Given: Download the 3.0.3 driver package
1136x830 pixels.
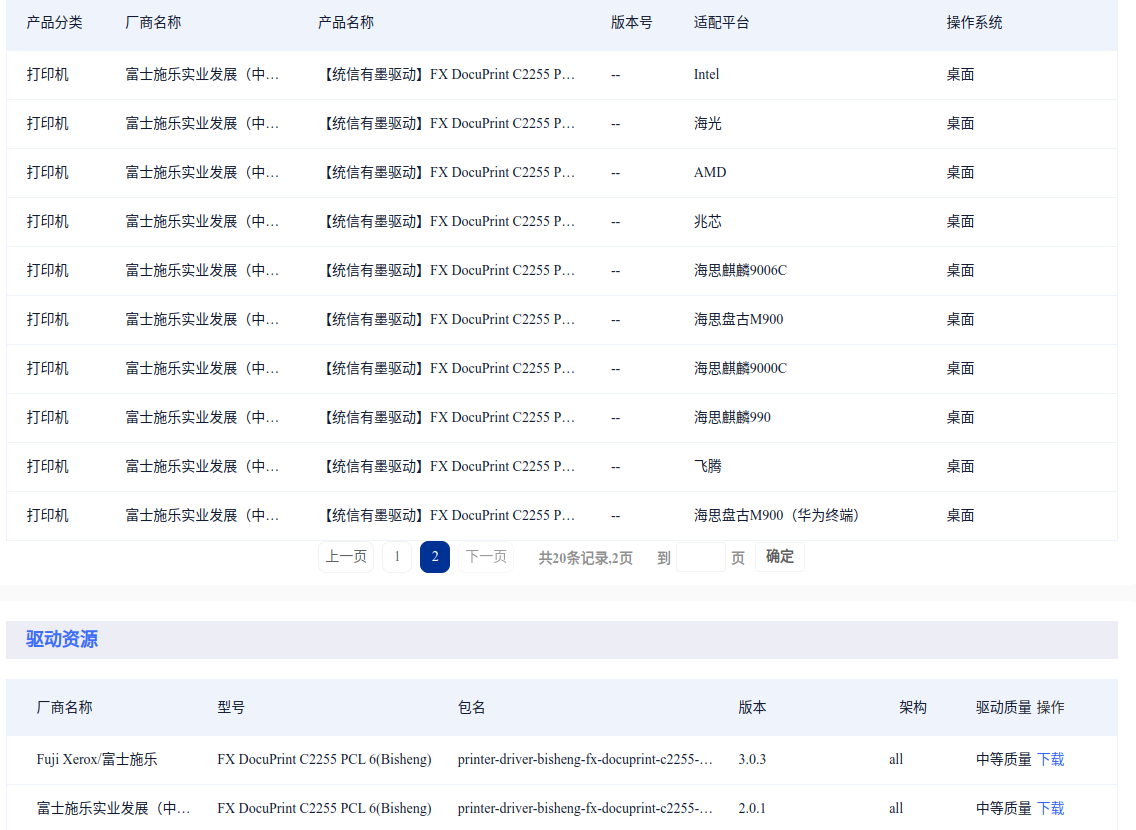Looking at the screenshot, I should point(1051,759).
